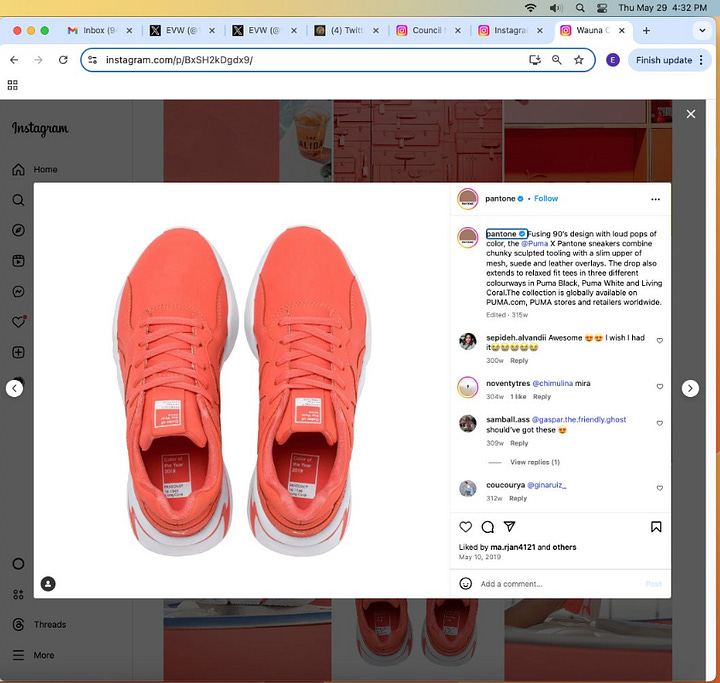Open the Search icon in Instagram sidebar
Viewport: 720px width, 683px height.
point(18,200)
